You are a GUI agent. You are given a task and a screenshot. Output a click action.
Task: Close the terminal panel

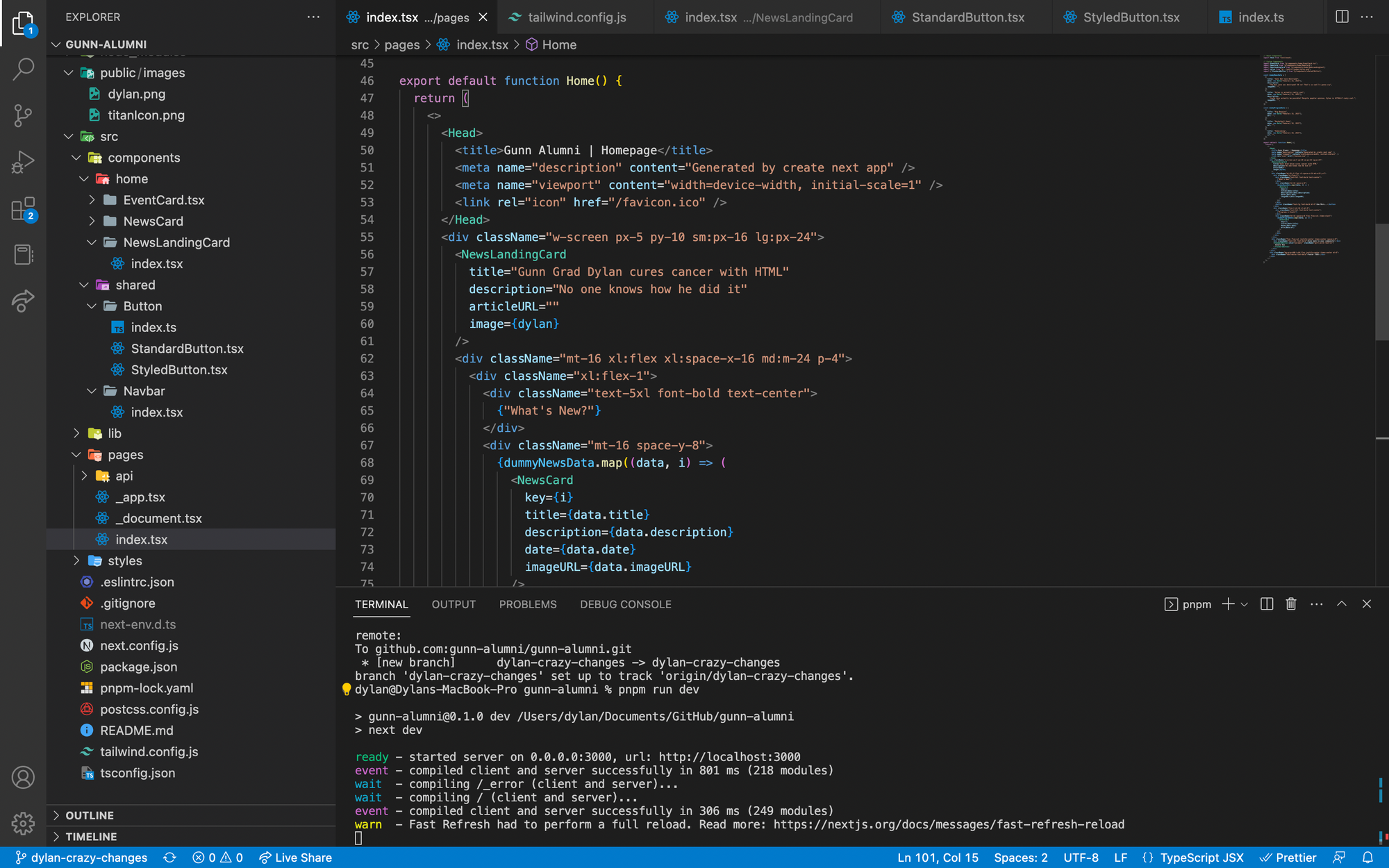1367,604
